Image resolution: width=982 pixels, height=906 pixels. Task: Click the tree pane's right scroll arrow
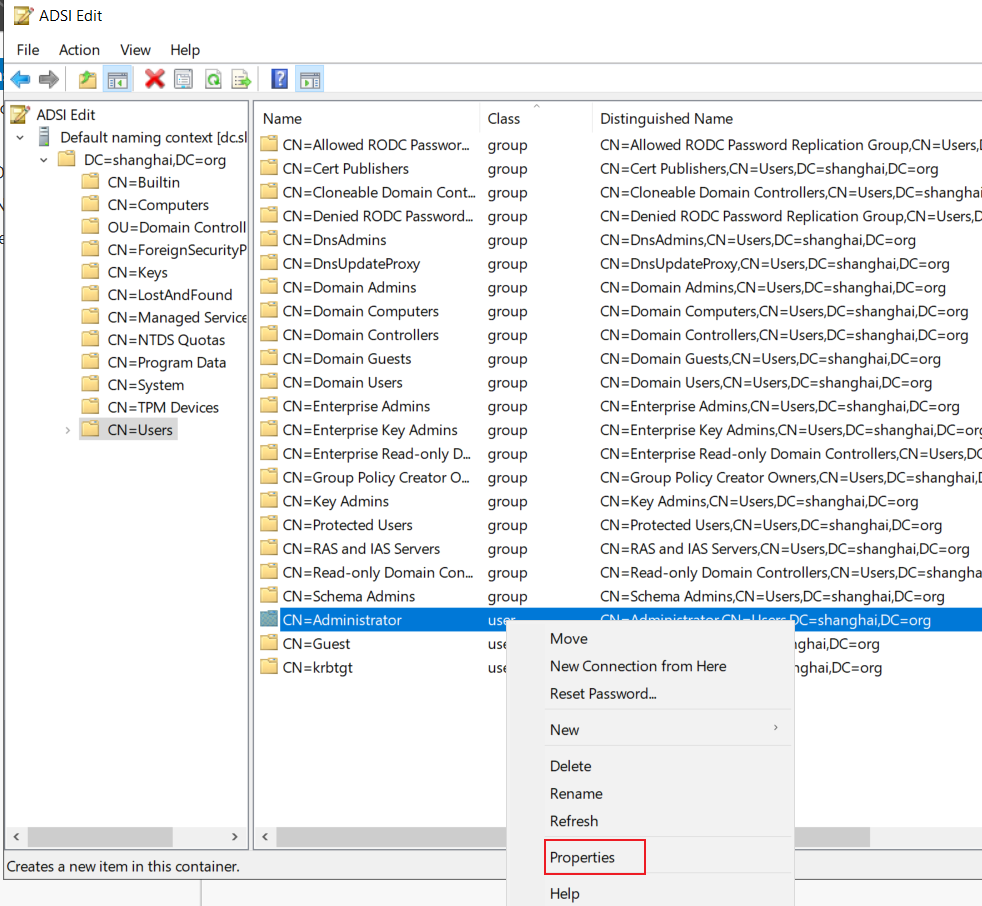coord(235,837)
